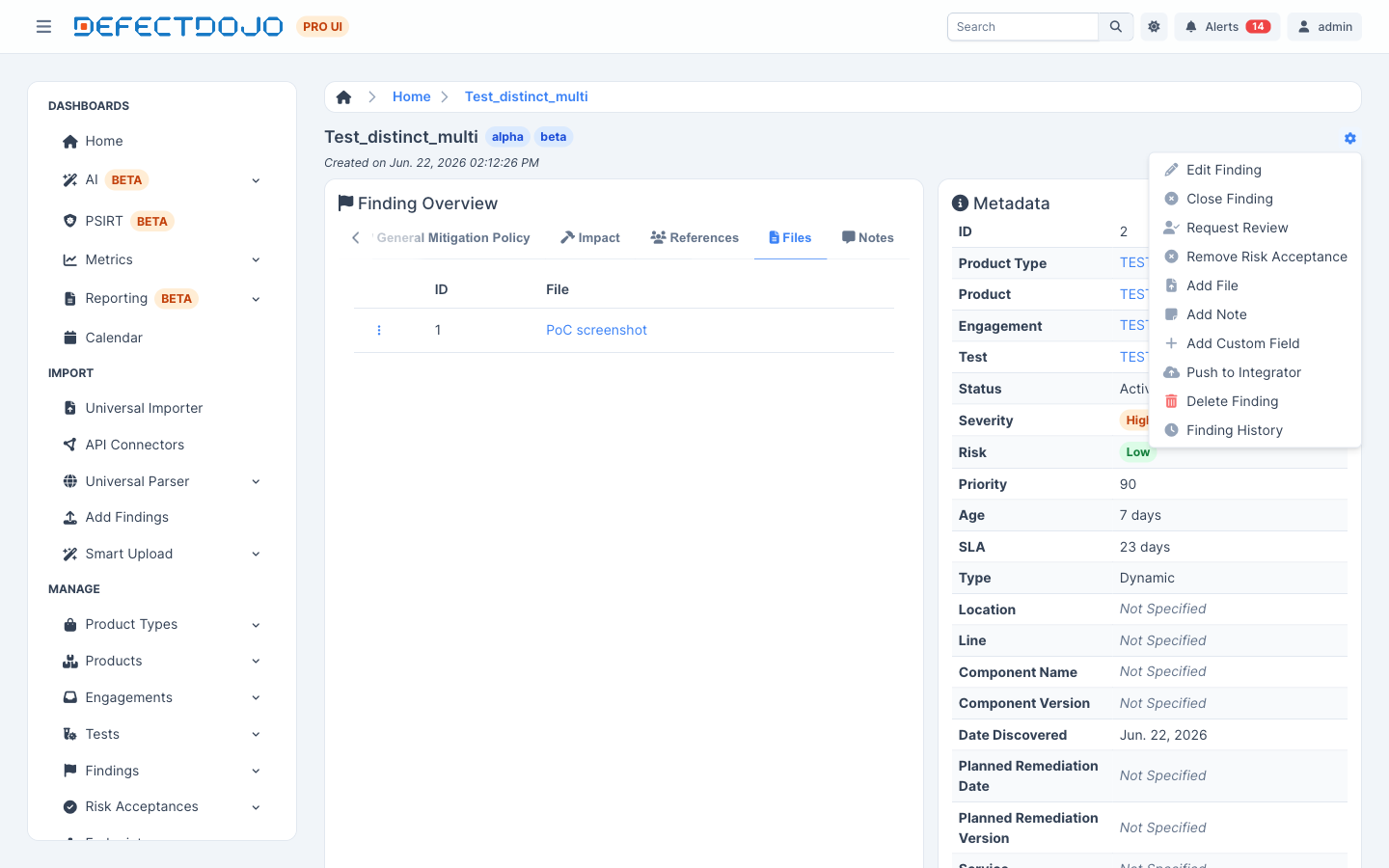Open the Test_distinct_multi breadcrumb link

[526, 96]
